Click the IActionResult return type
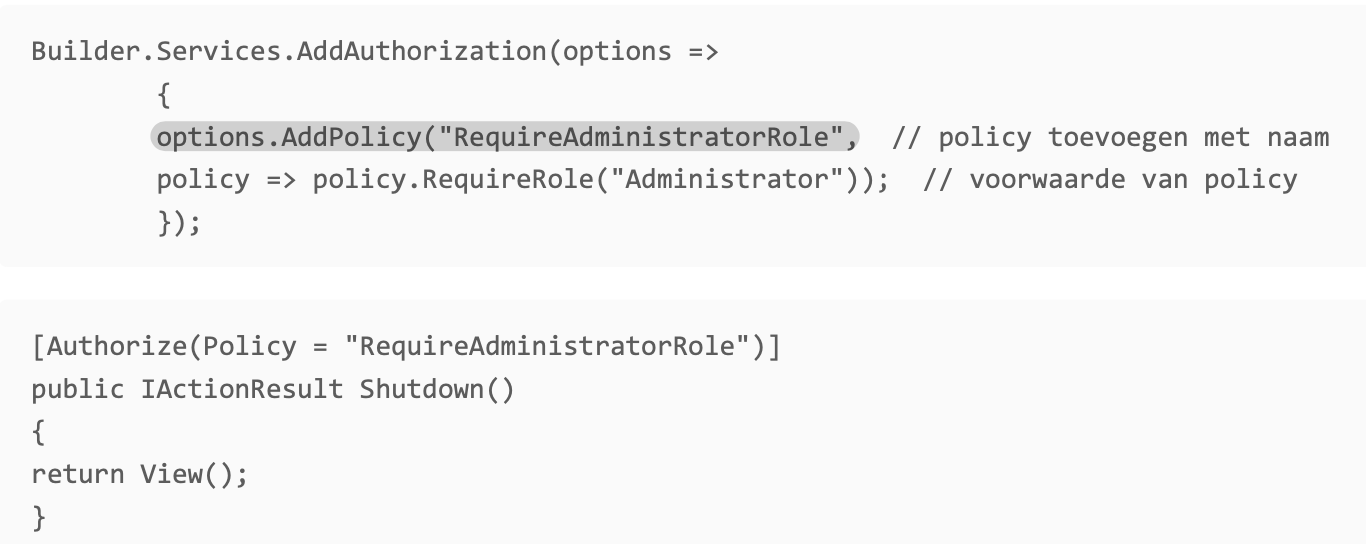The height and width of the screenshot is (544, 1366). click(242, 389)
